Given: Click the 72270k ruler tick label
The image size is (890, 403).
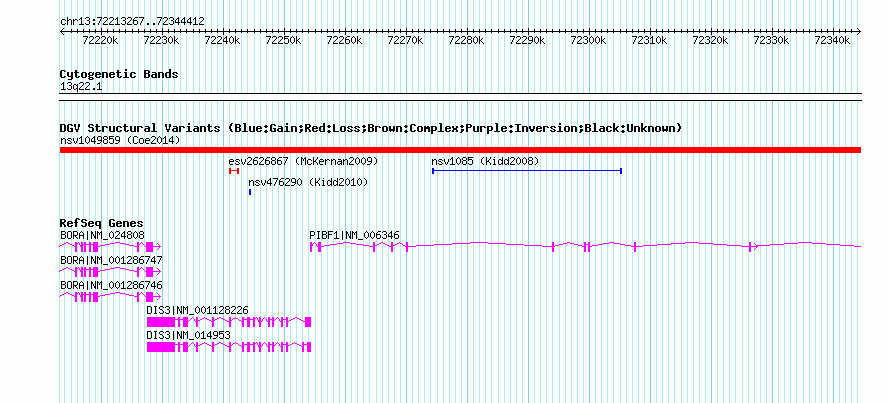Looking at the screenshot, I should pos(405,40).
